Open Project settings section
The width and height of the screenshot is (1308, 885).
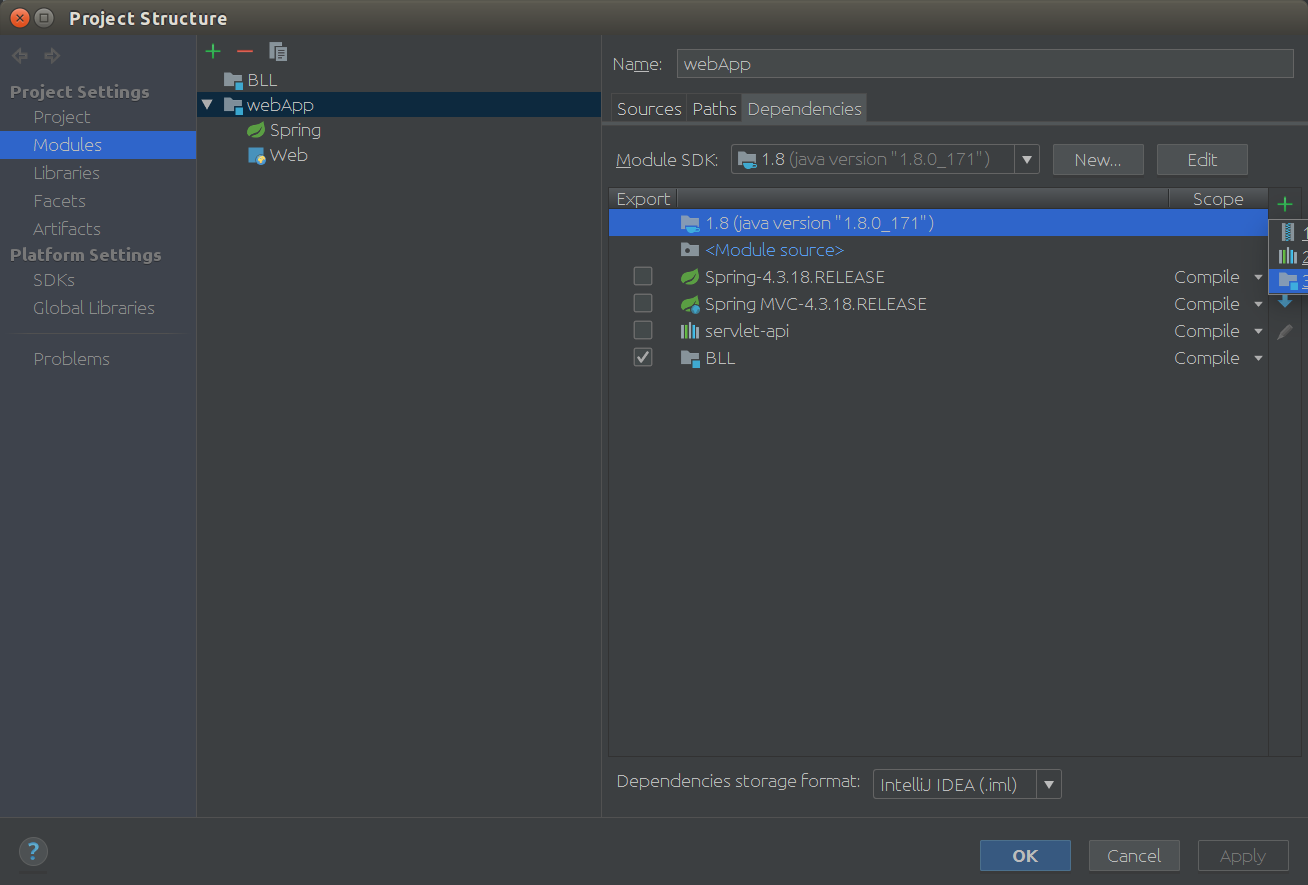coord(61,117)
